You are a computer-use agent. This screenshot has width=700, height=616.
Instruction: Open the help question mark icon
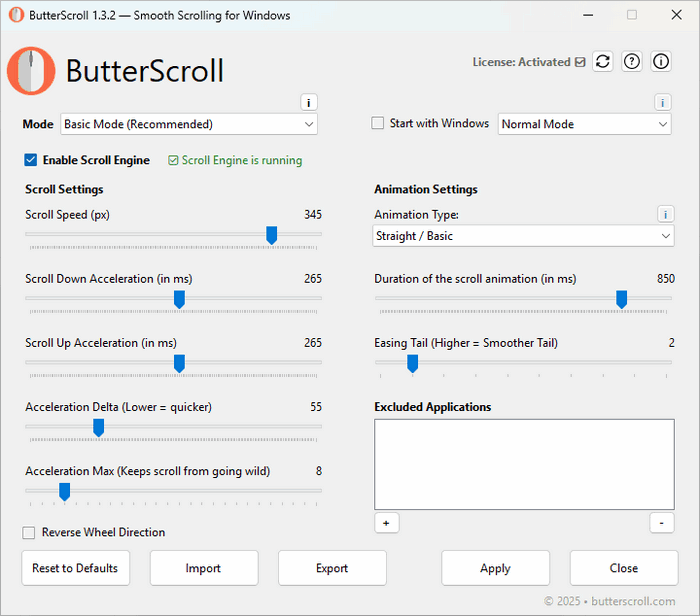click(x=632, y=62)
